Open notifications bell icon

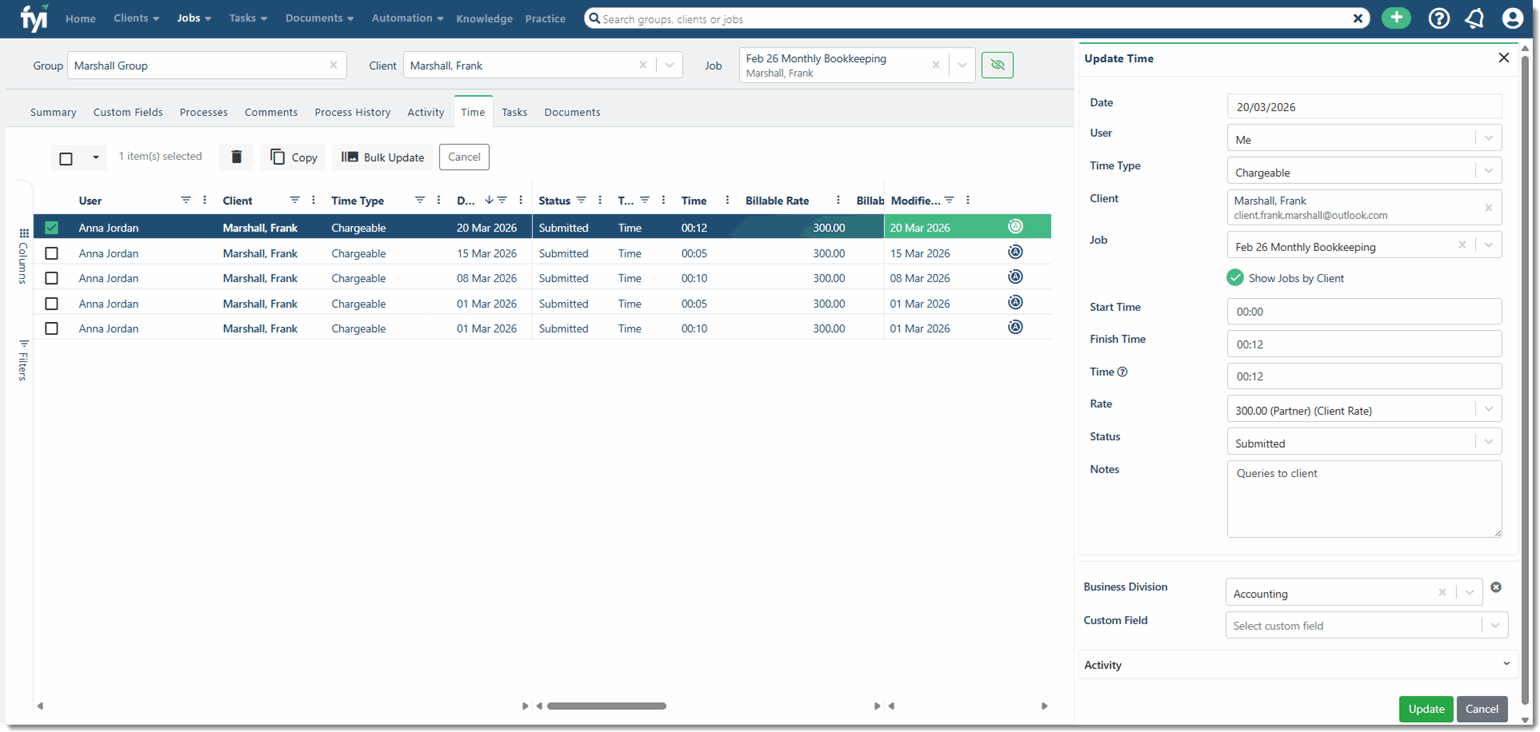click(x=1475, y=18)
